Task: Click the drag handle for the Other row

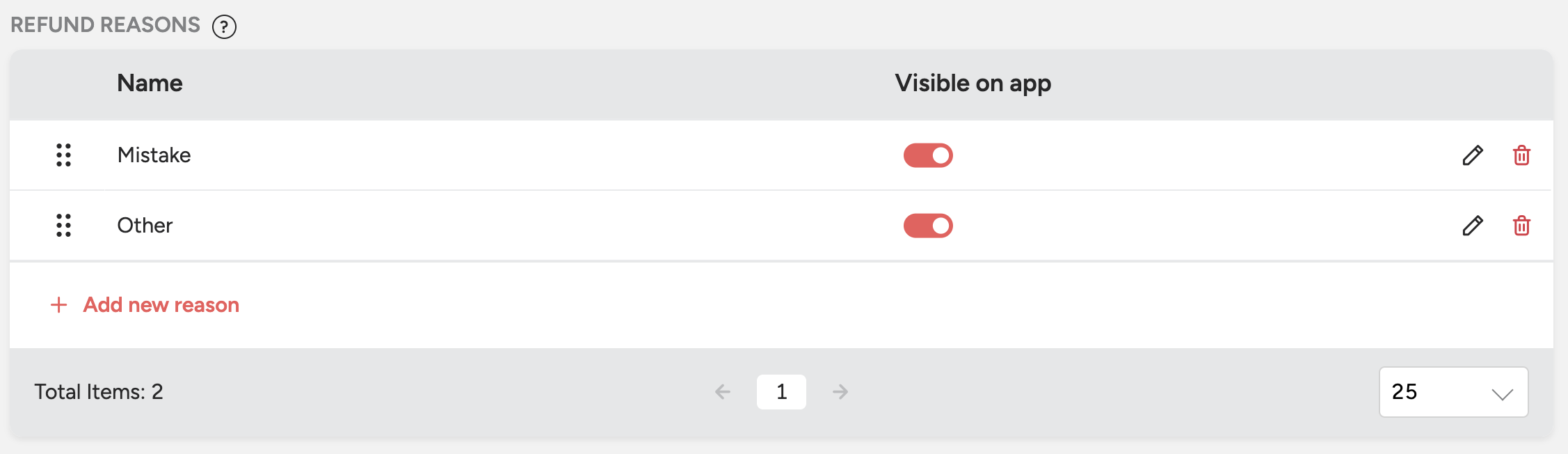Action: (63, 226)
